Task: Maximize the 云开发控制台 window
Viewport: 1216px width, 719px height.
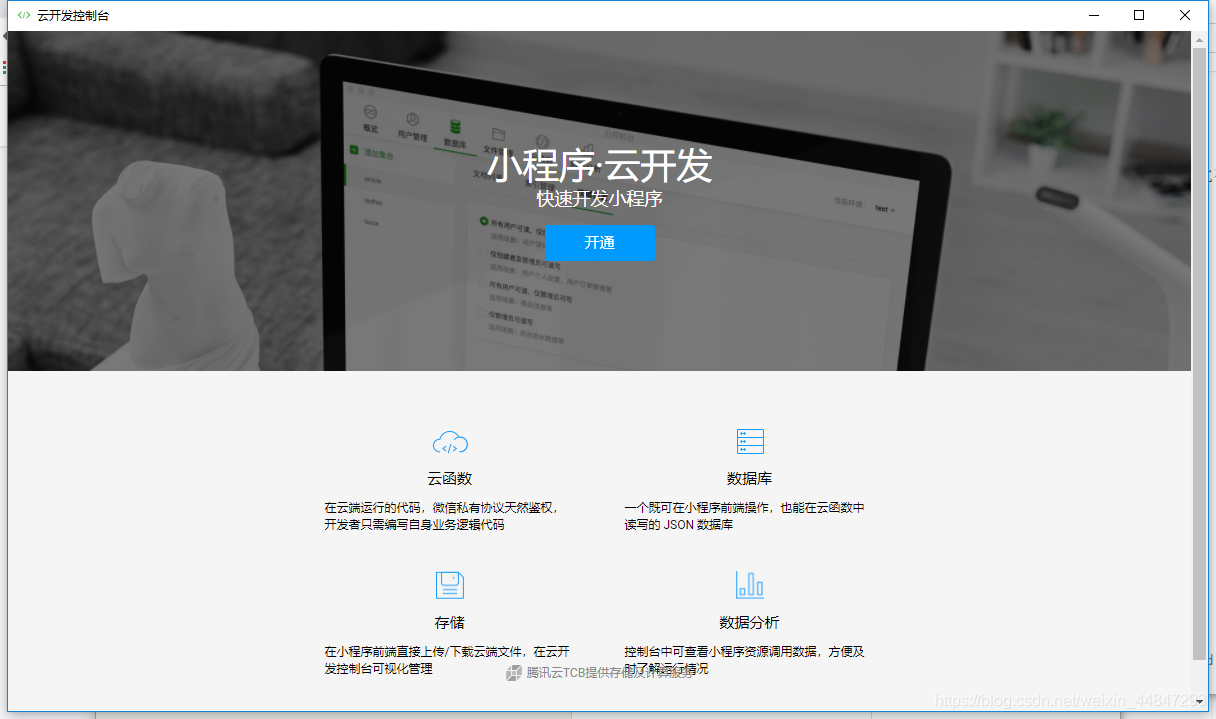Action: click(x=1139, y=15)
